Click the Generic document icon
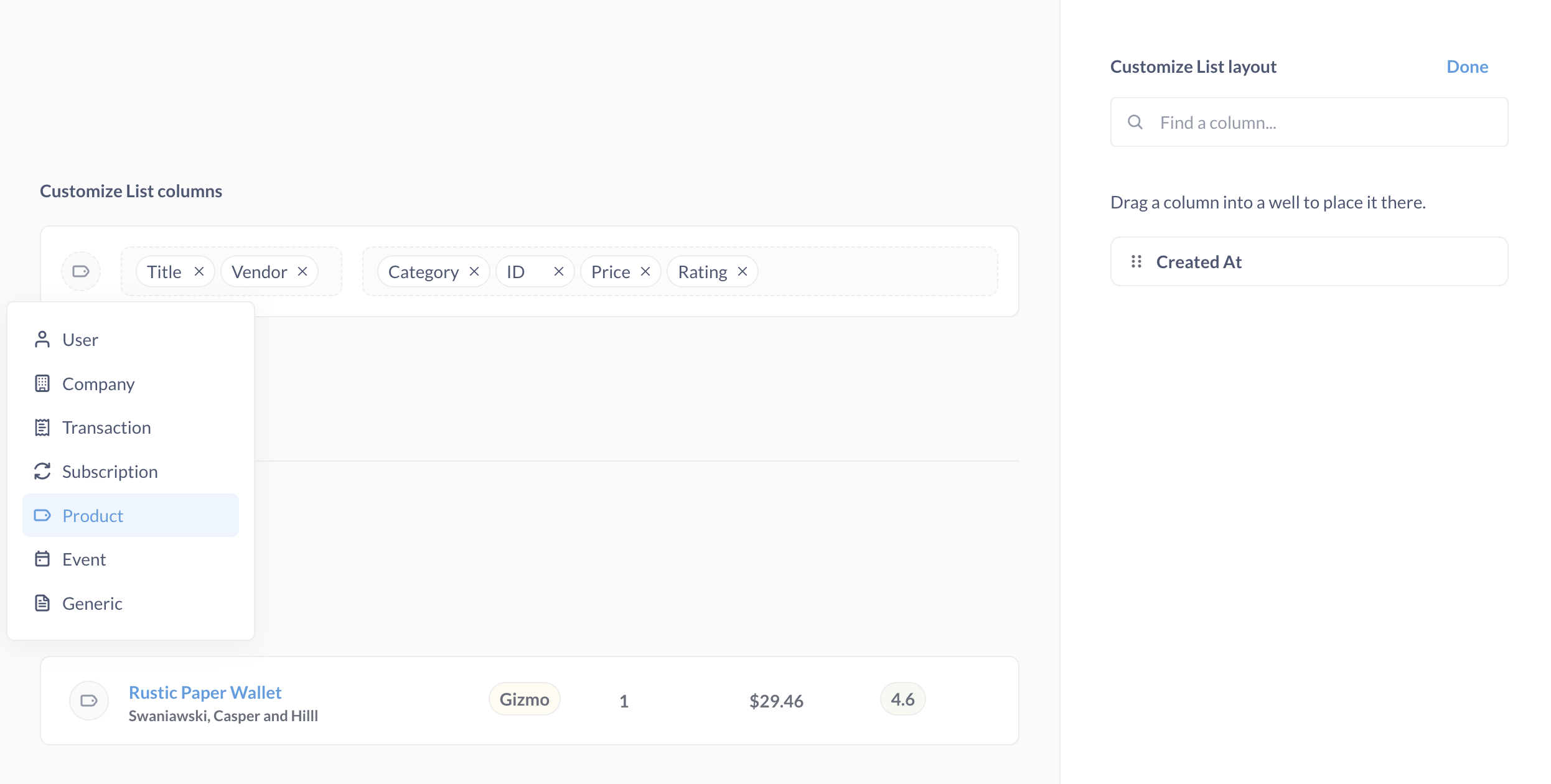This screenshot has height=784, width=1551. coord(42,603)
